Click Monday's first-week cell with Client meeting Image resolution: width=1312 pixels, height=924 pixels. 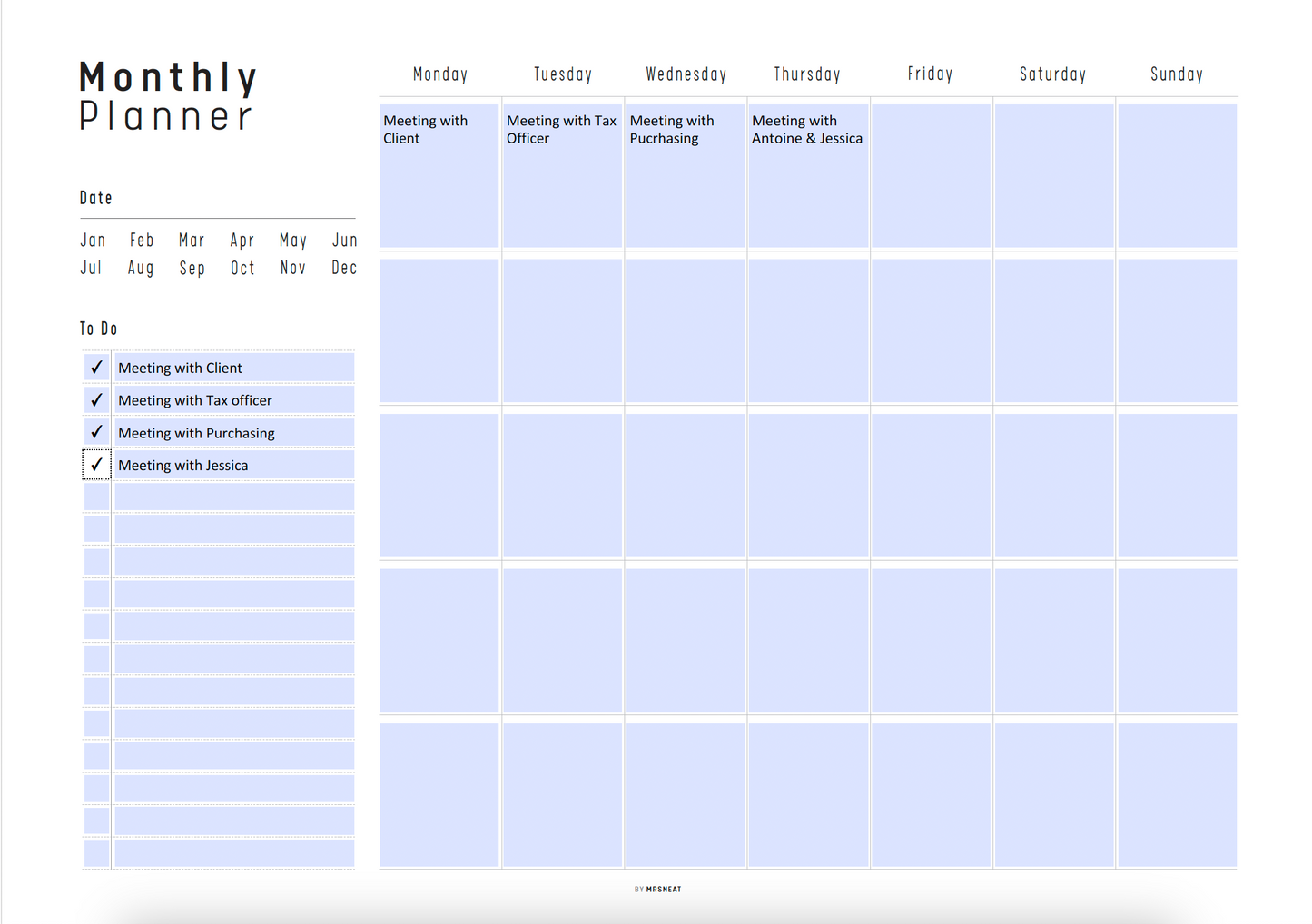[x=439, y=176]
